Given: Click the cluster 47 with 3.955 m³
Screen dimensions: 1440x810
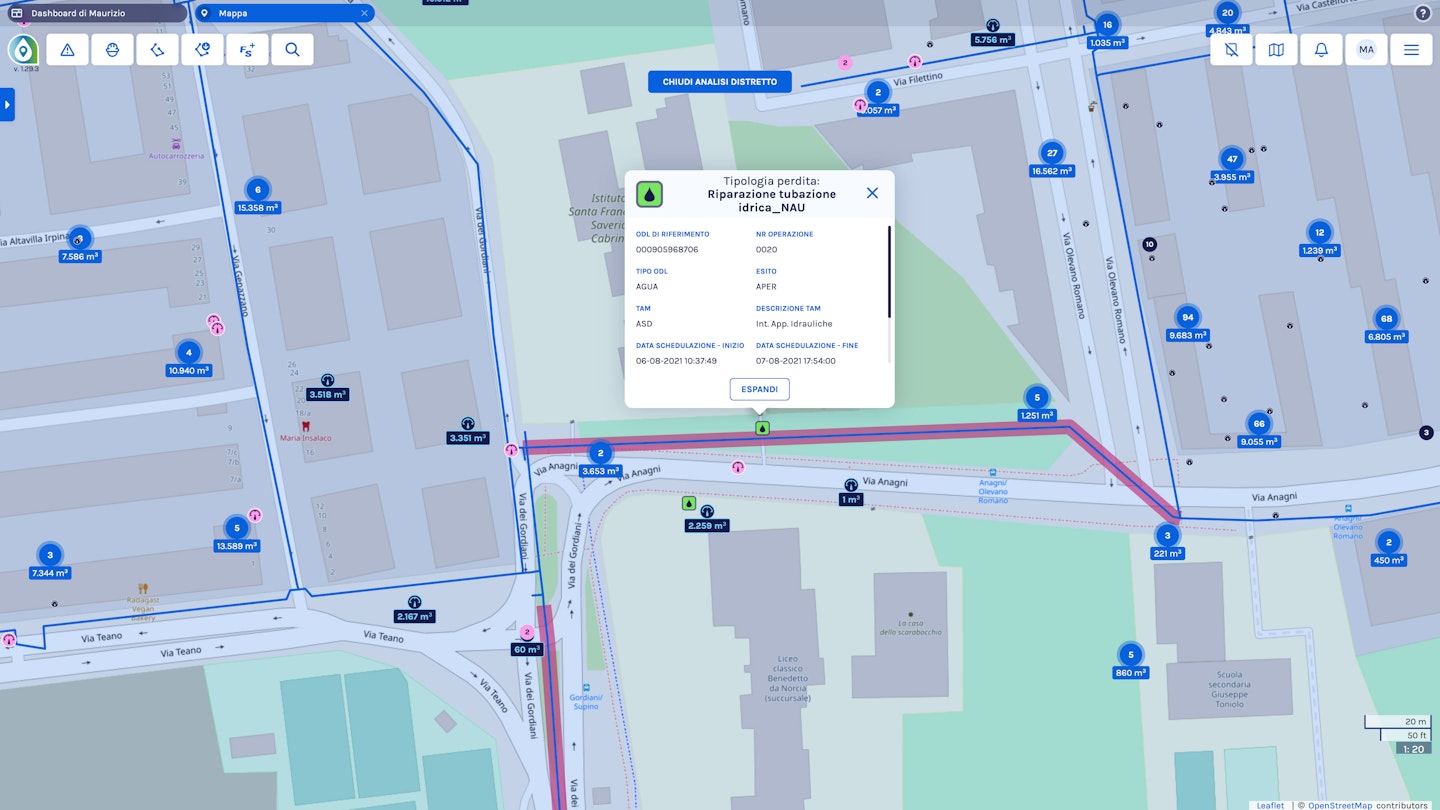Looking at the screenshot, I should (1232, 159).
